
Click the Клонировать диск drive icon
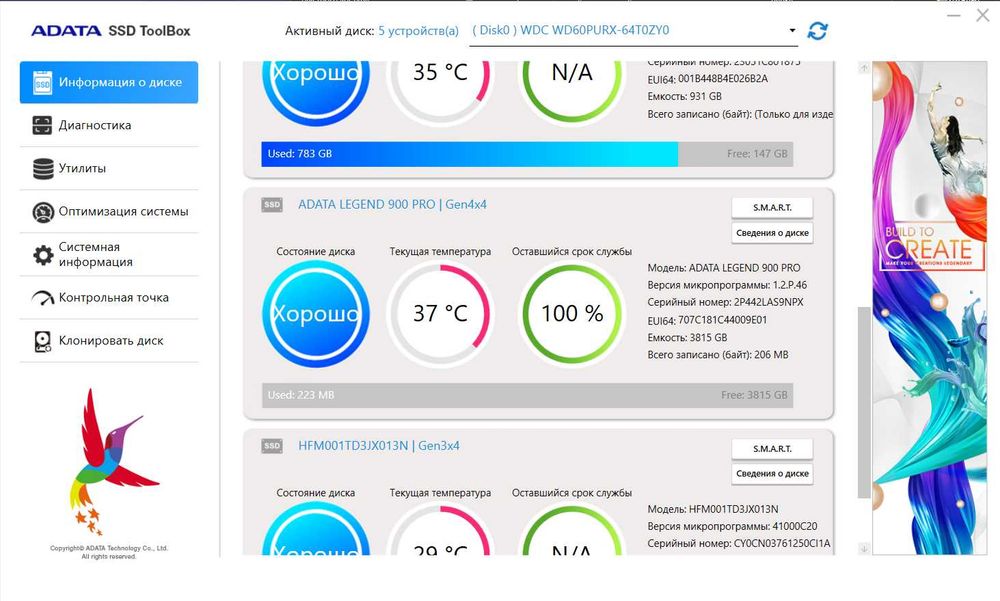click(43, 341)
